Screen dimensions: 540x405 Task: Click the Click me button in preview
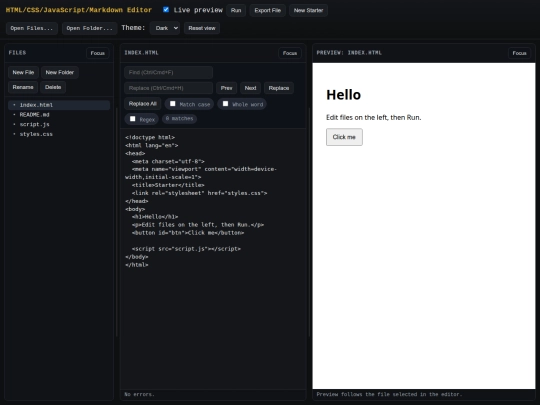344,137
